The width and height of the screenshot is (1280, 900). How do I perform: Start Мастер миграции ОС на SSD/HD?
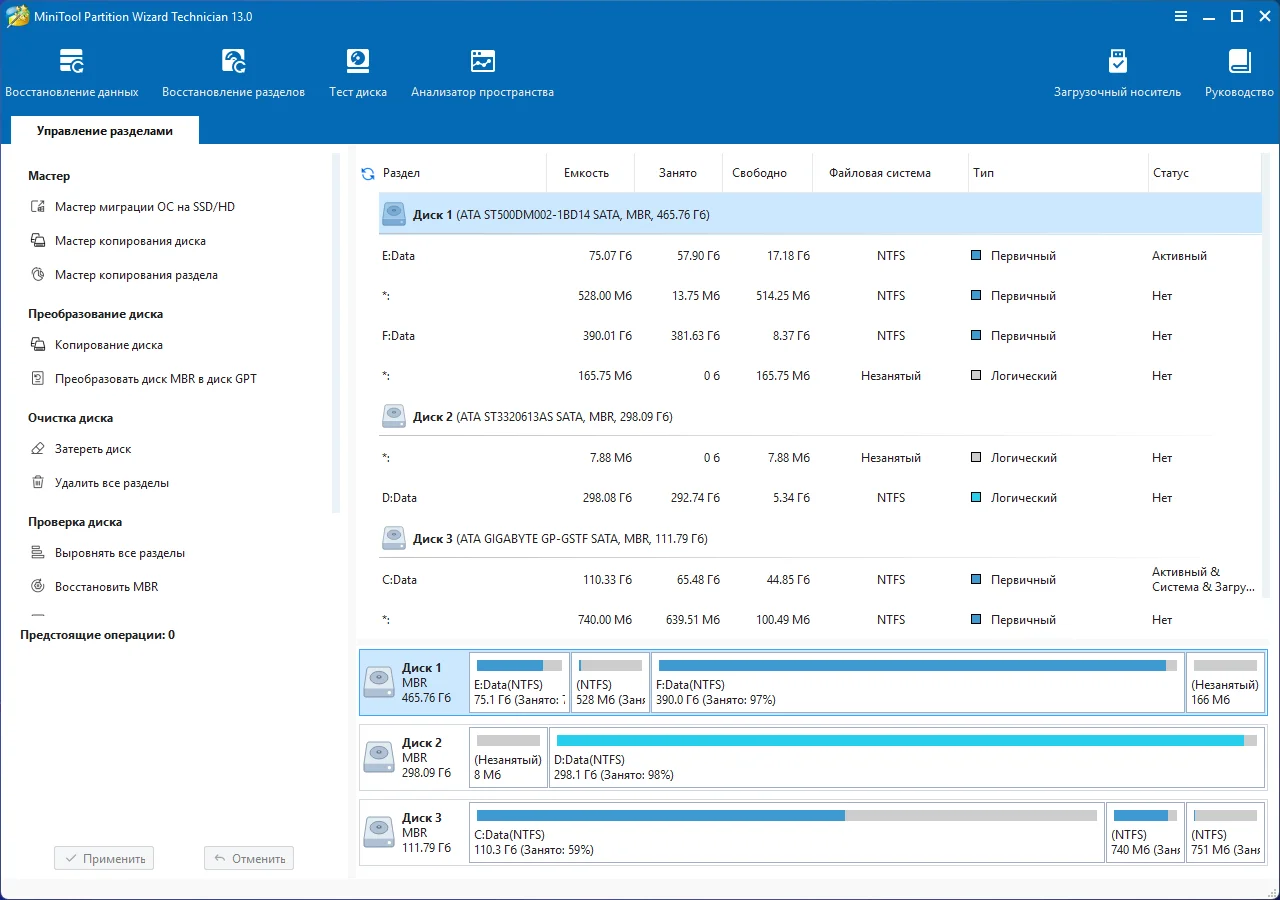(144, 207)
